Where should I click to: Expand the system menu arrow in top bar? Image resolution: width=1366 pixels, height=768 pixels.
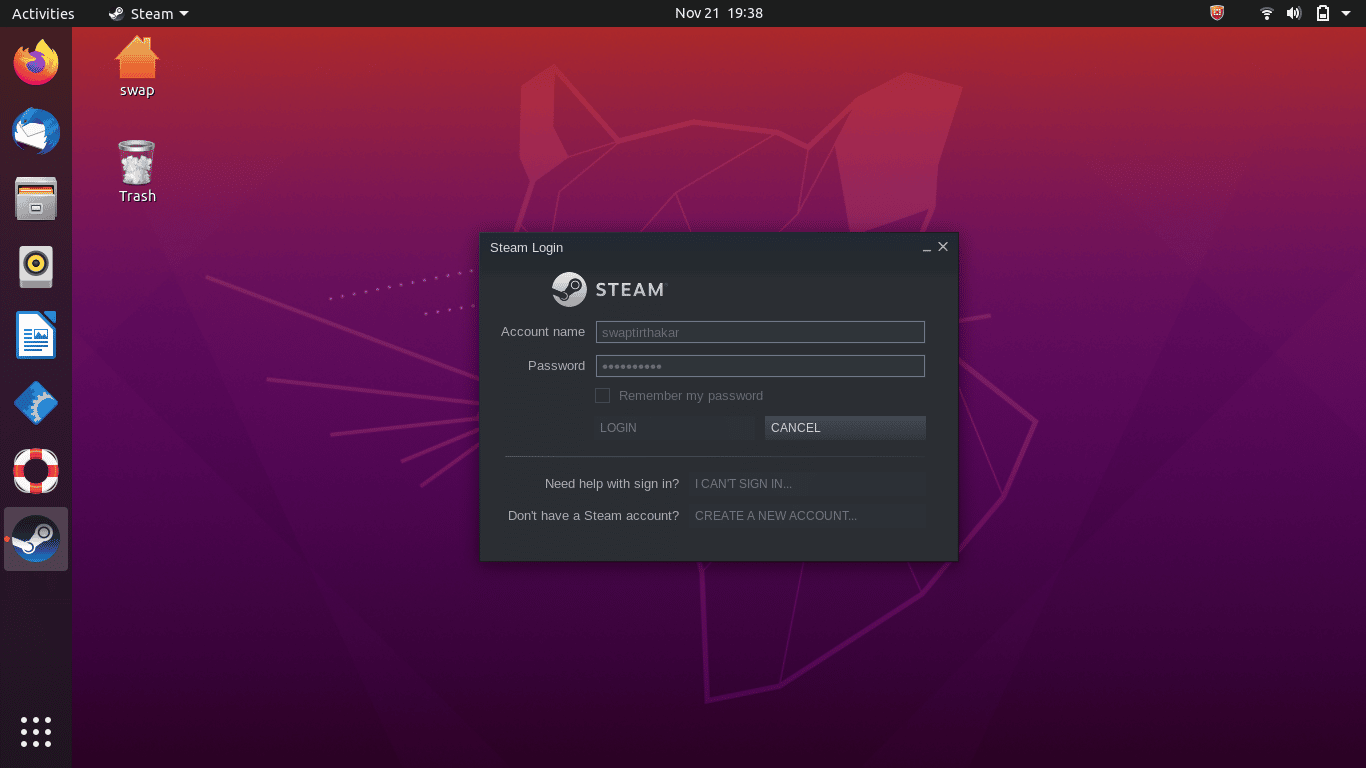pos(1347,14)
